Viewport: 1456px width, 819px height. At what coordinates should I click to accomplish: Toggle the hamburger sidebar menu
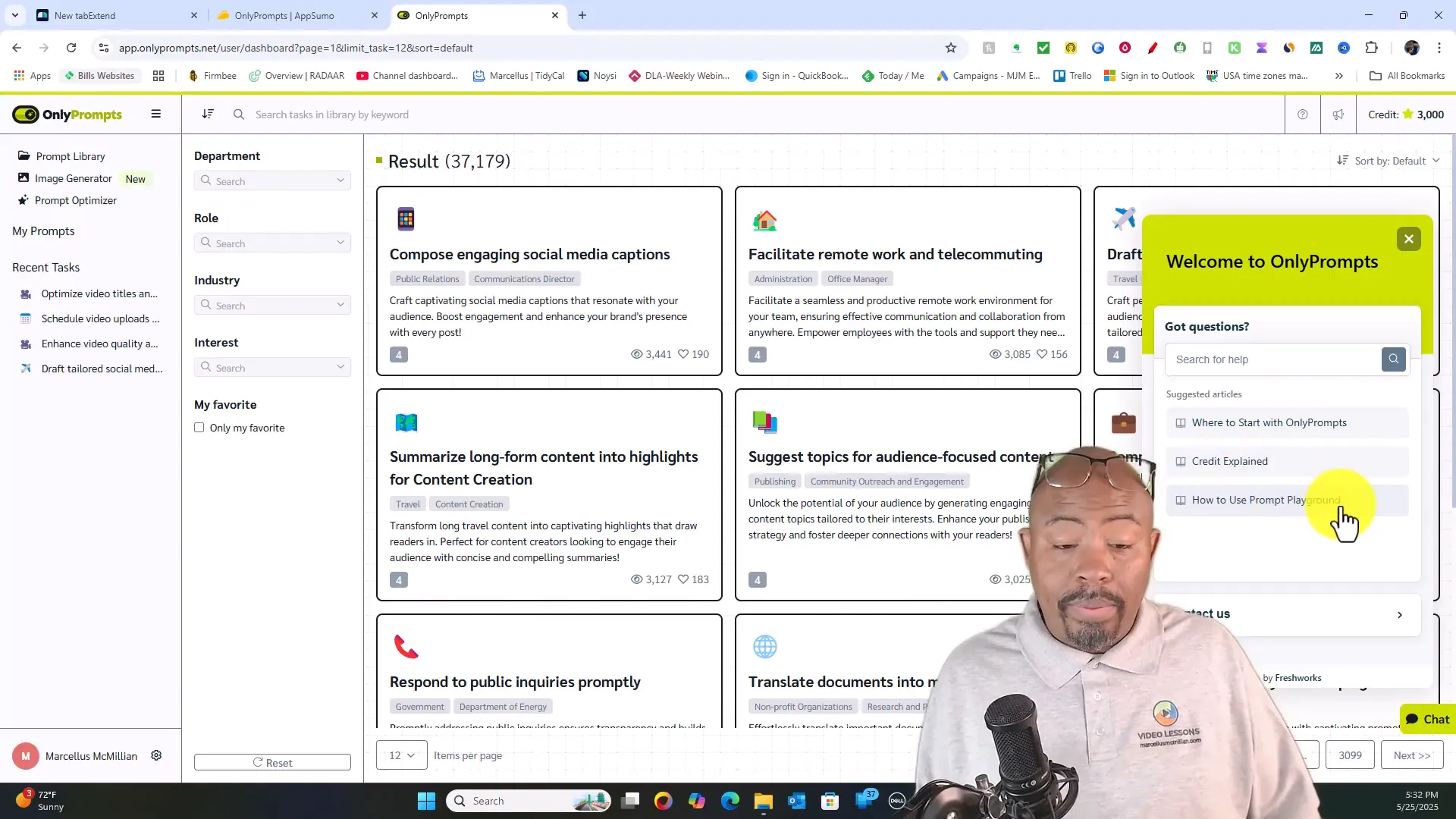[x=155, y=115]
